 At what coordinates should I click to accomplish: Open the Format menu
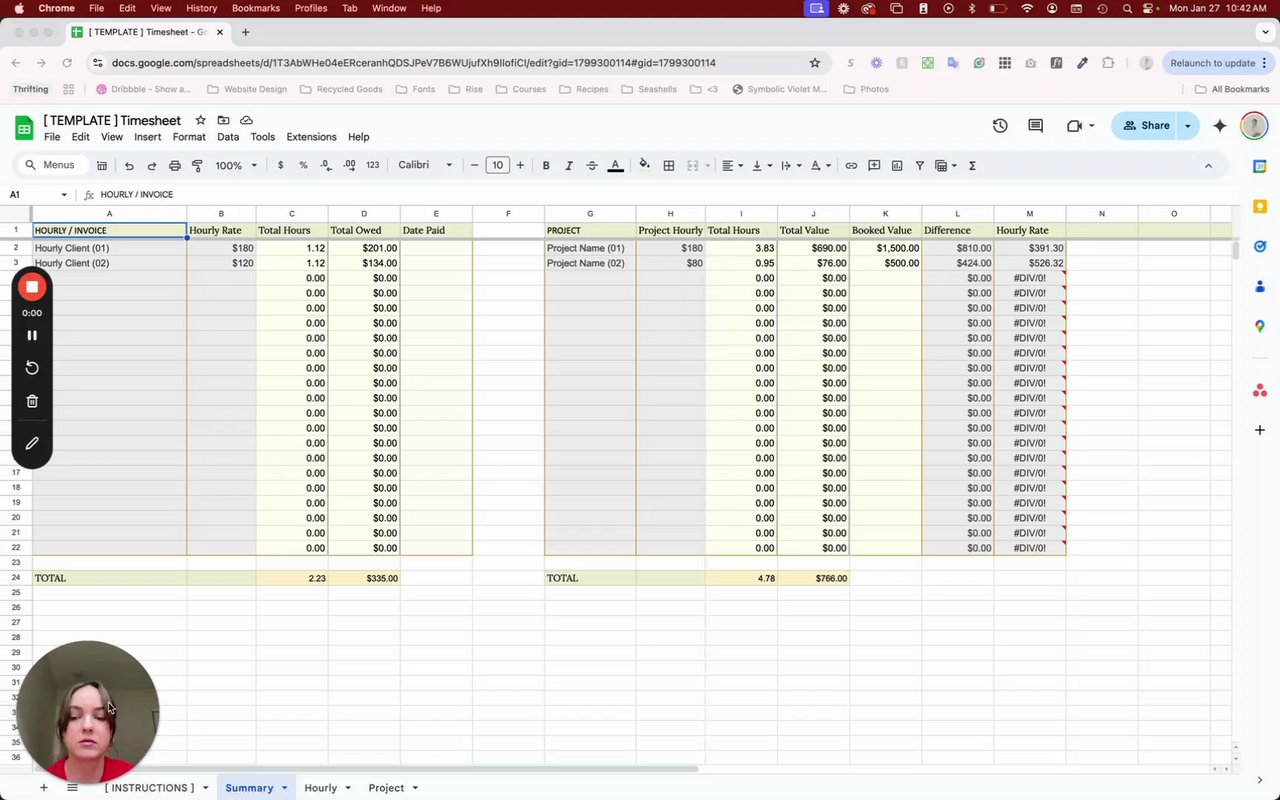click(189, 137)
